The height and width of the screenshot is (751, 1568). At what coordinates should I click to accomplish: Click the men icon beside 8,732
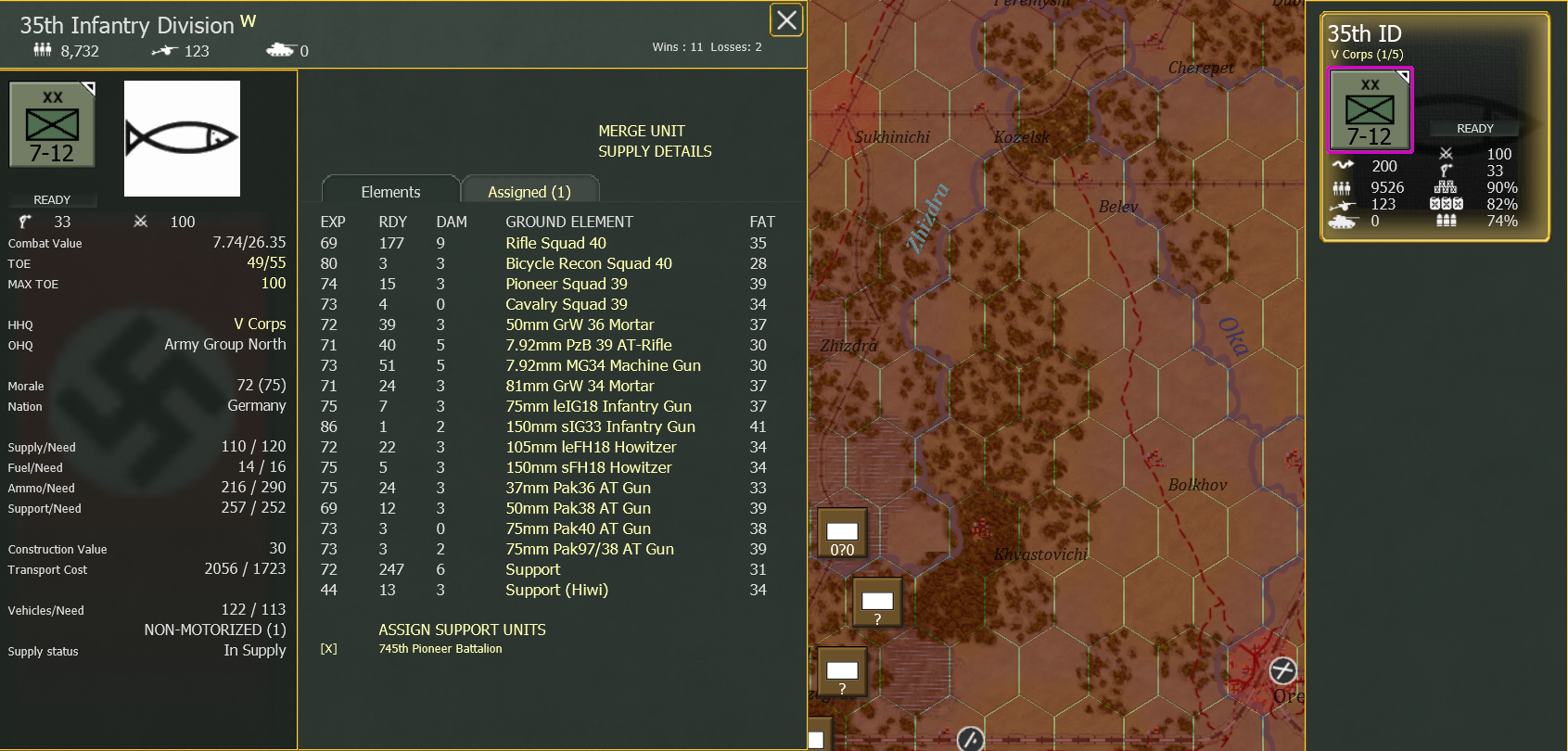43,50
